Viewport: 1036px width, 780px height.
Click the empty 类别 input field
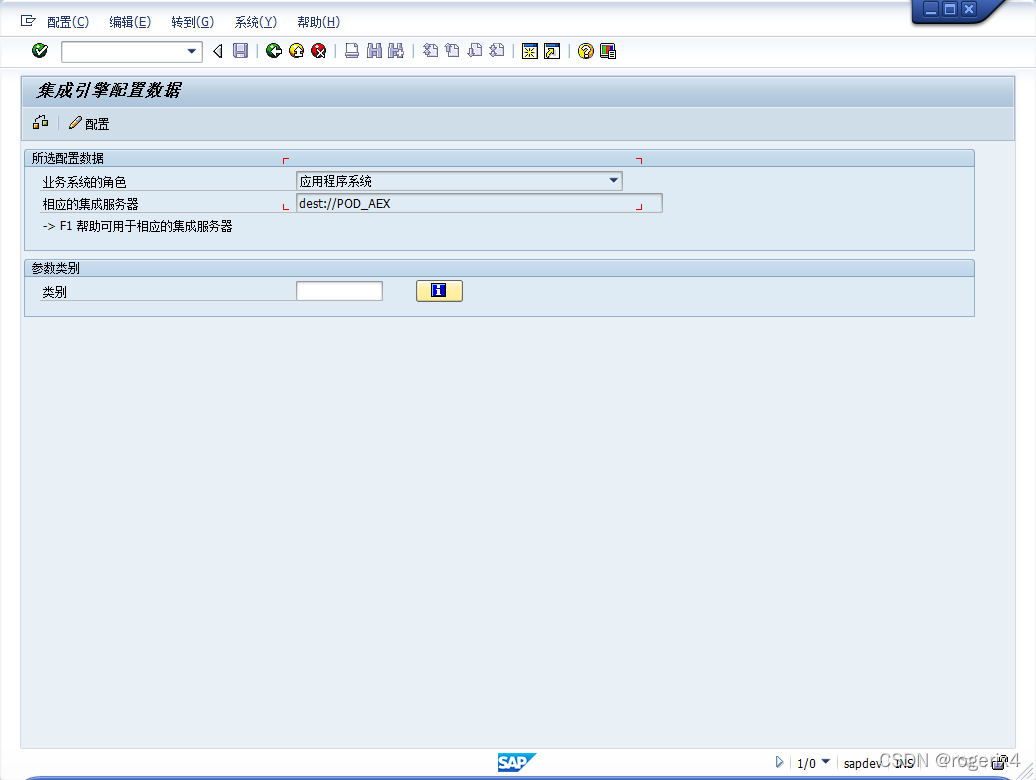tap(339, 291)
